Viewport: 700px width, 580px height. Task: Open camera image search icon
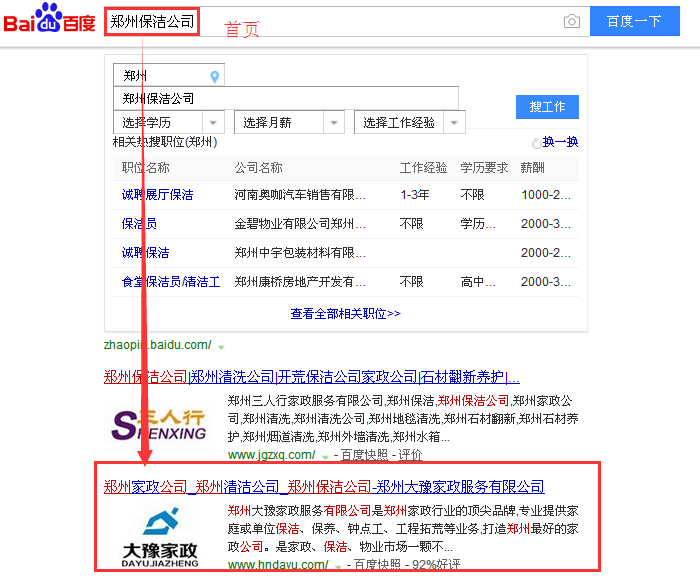click(x=571, y=21)
